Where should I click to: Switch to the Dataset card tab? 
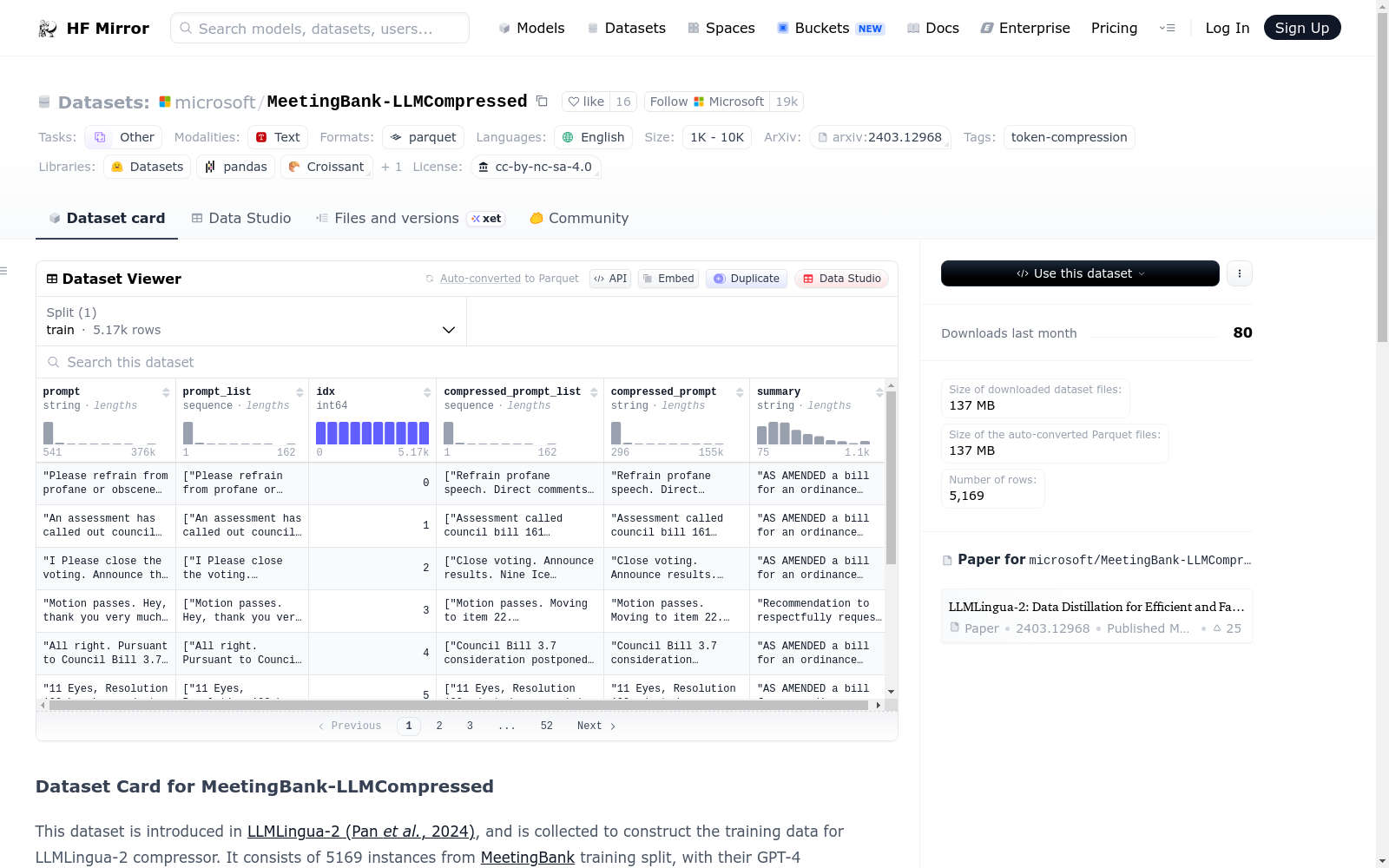pos(107,219)
